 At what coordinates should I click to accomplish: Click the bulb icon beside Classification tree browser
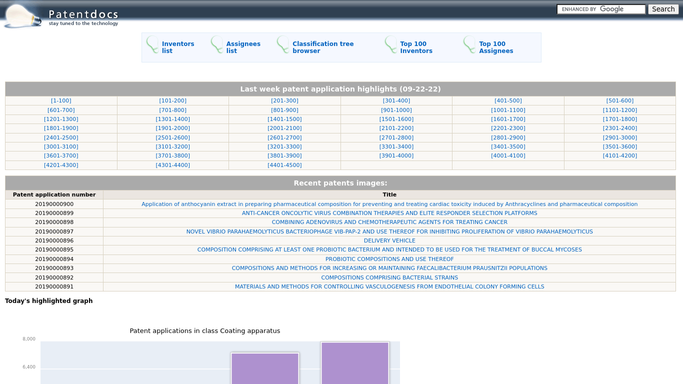point(283,44)
